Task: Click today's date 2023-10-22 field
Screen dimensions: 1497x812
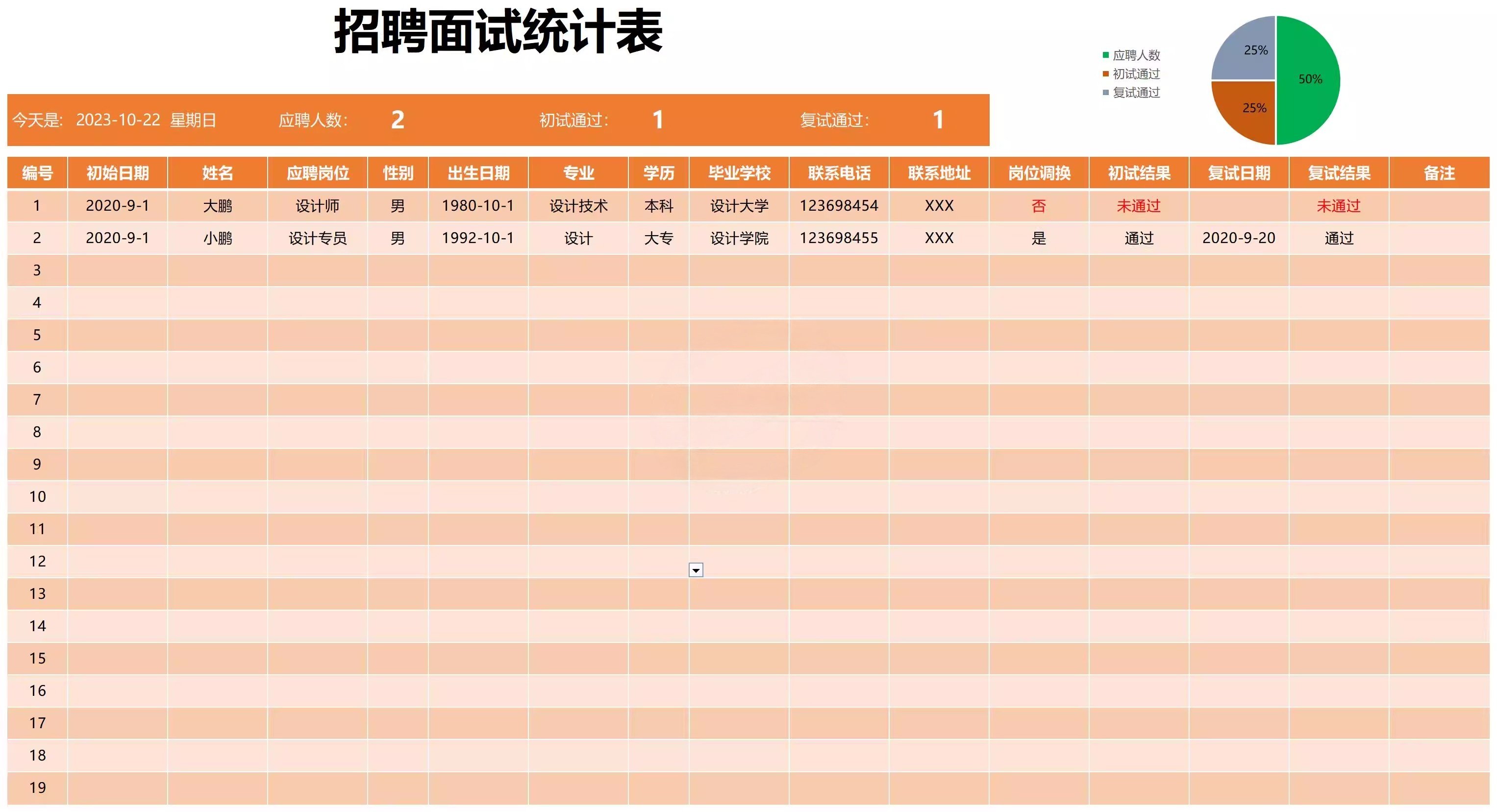Action: [118, 120]
